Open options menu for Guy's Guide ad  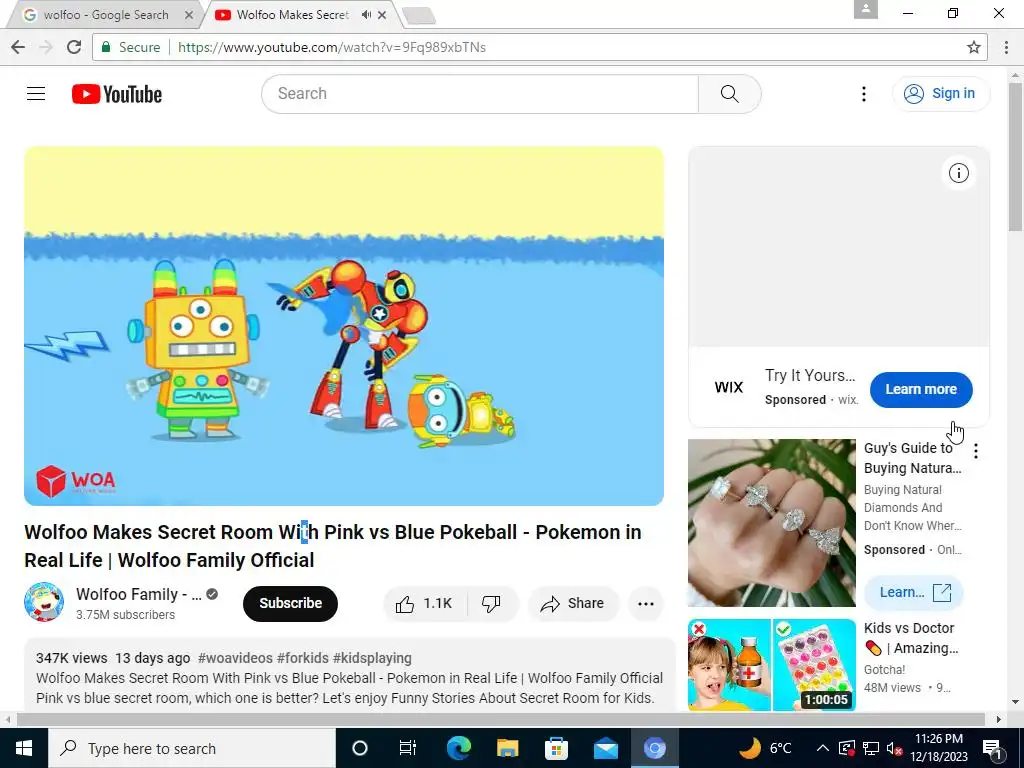pos(976,451)
